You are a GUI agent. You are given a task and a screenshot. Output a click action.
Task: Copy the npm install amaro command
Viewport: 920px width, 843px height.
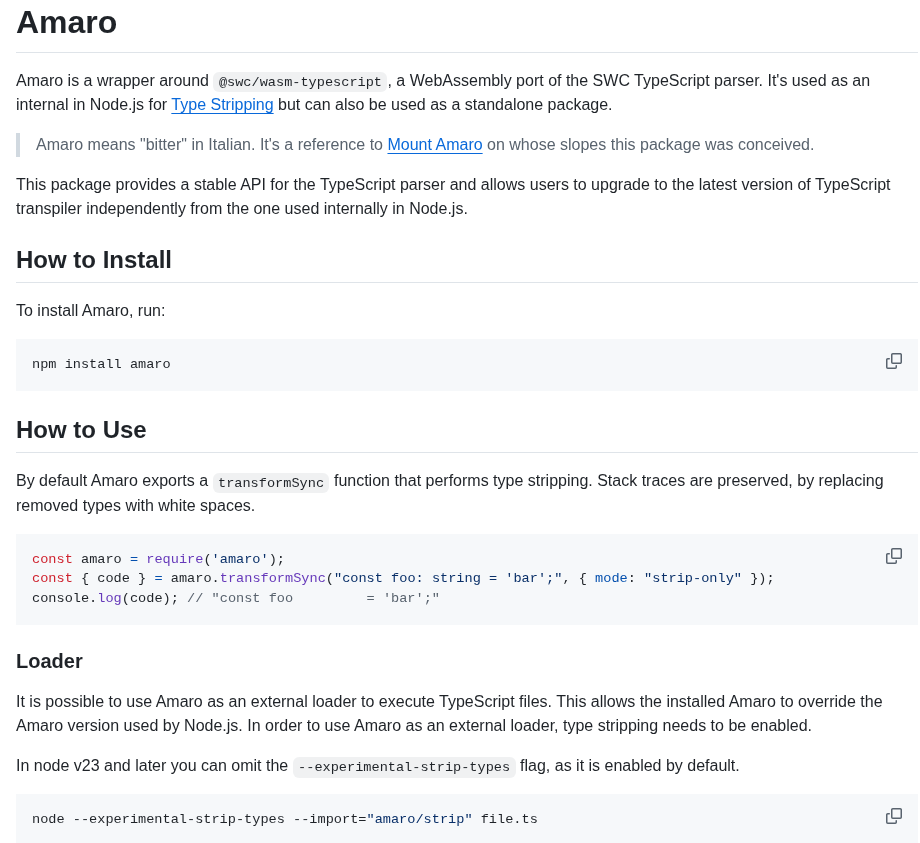coord(894,361)
